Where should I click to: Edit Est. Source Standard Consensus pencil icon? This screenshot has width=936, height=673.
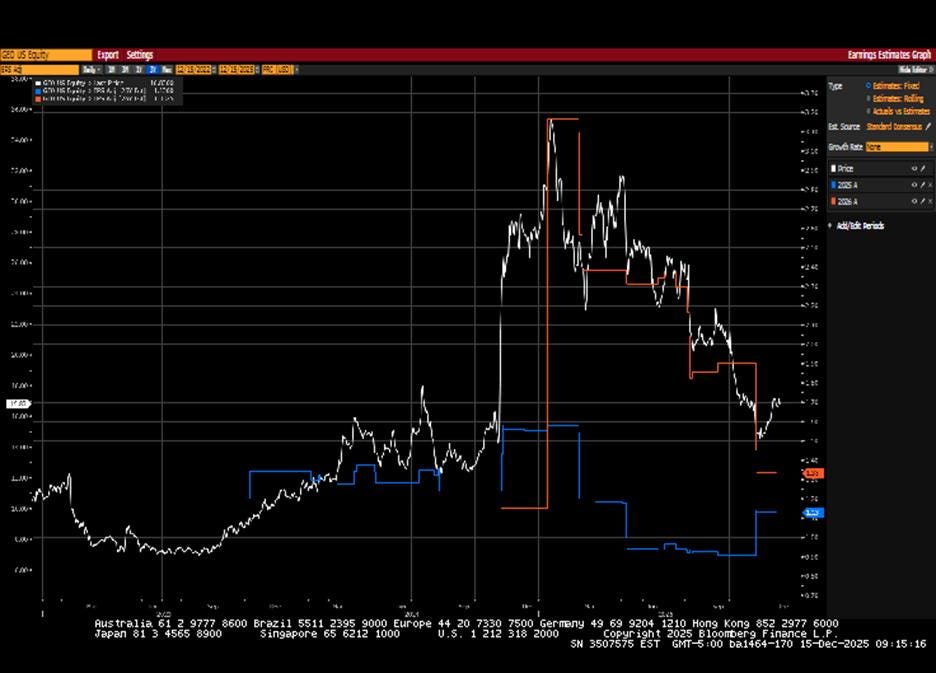928,127
